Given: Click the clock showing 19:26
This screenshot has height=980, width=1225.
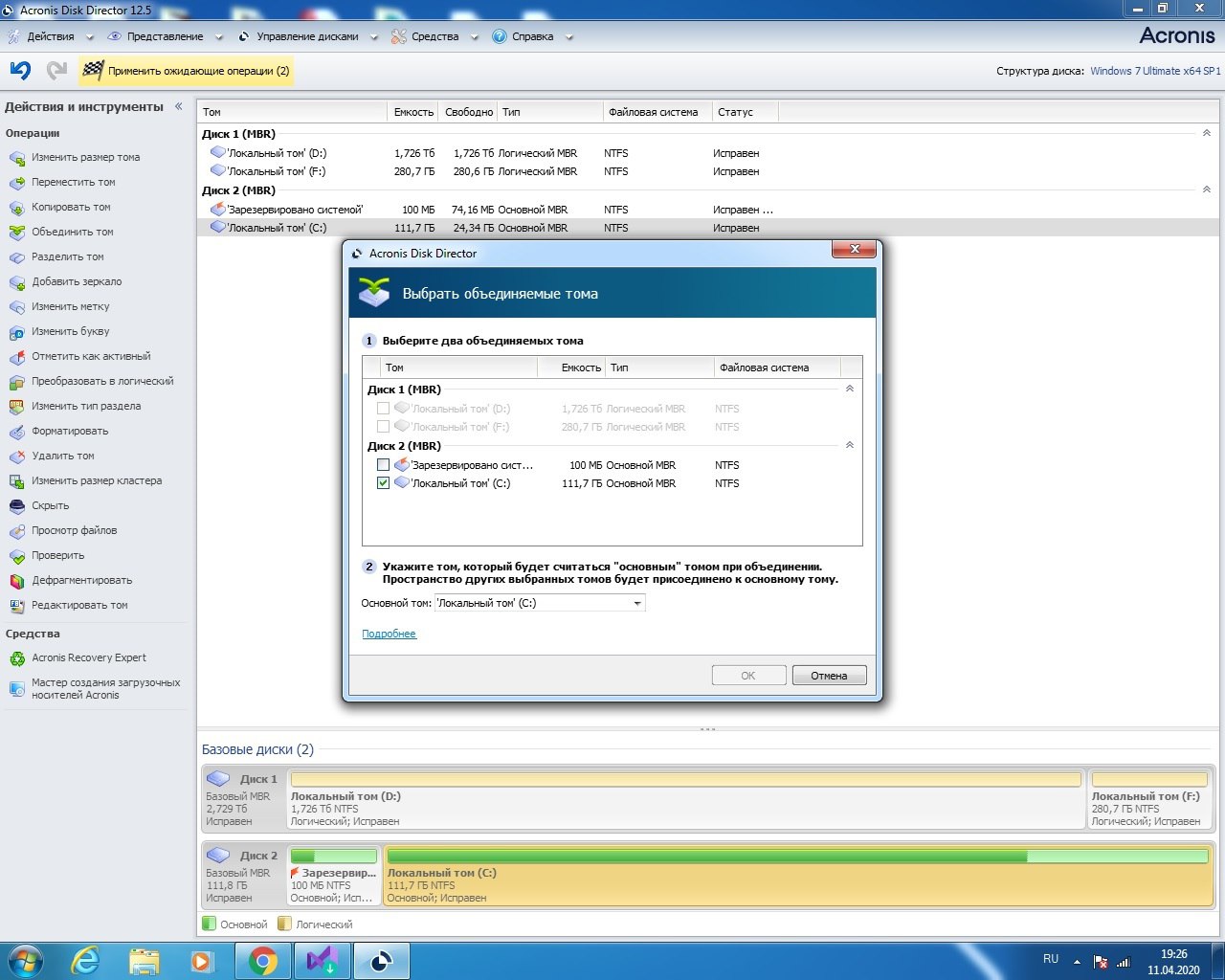Looking at the screenshot, I should coord(1173,954).
